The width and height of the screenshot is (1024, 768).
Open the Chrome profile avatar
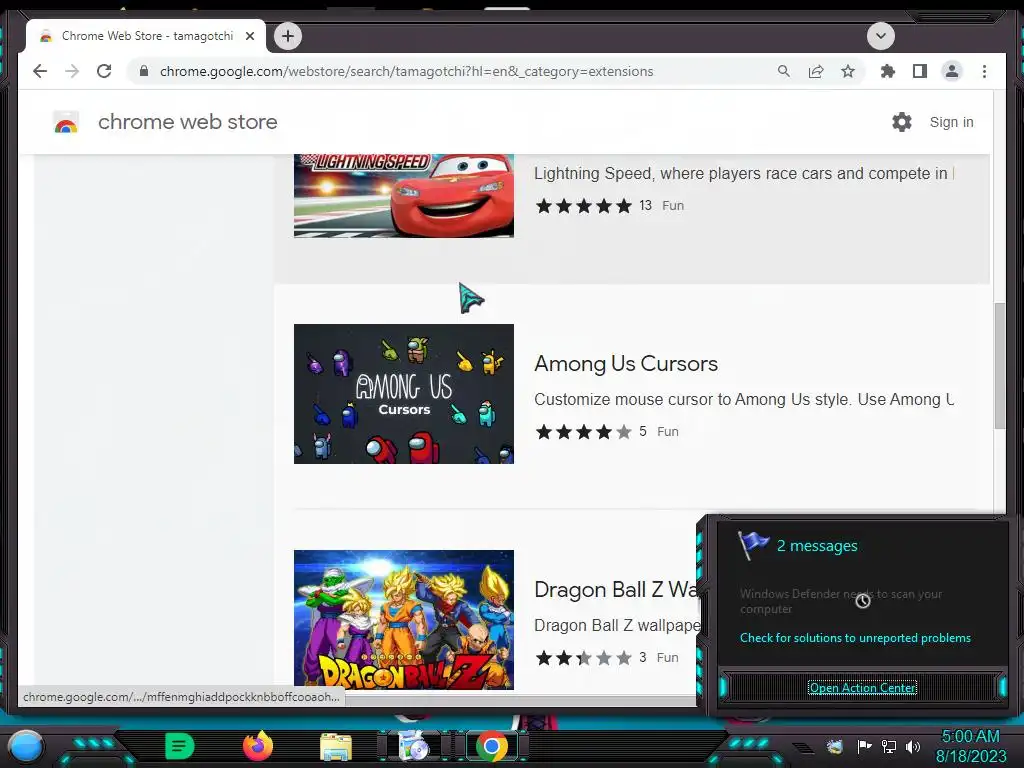tap(952, 71)
